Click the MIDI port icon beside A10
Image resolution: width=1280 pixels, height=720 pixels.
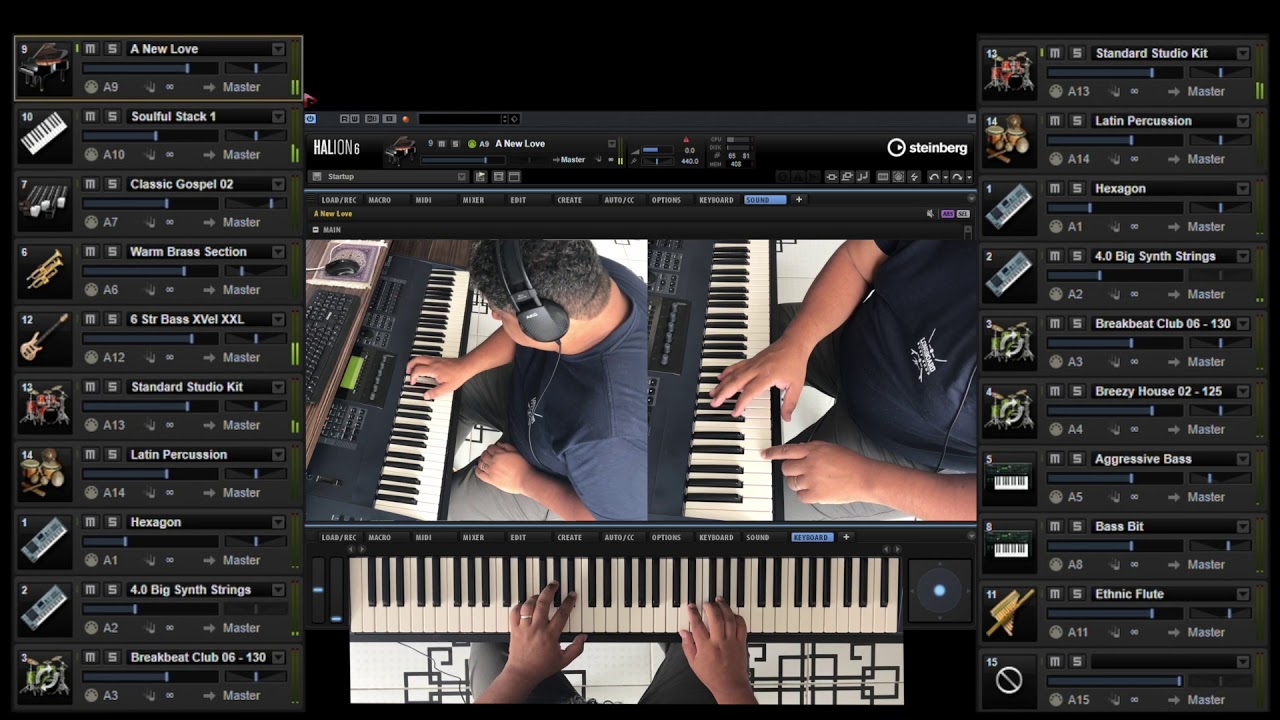click(x=91, y=155)
